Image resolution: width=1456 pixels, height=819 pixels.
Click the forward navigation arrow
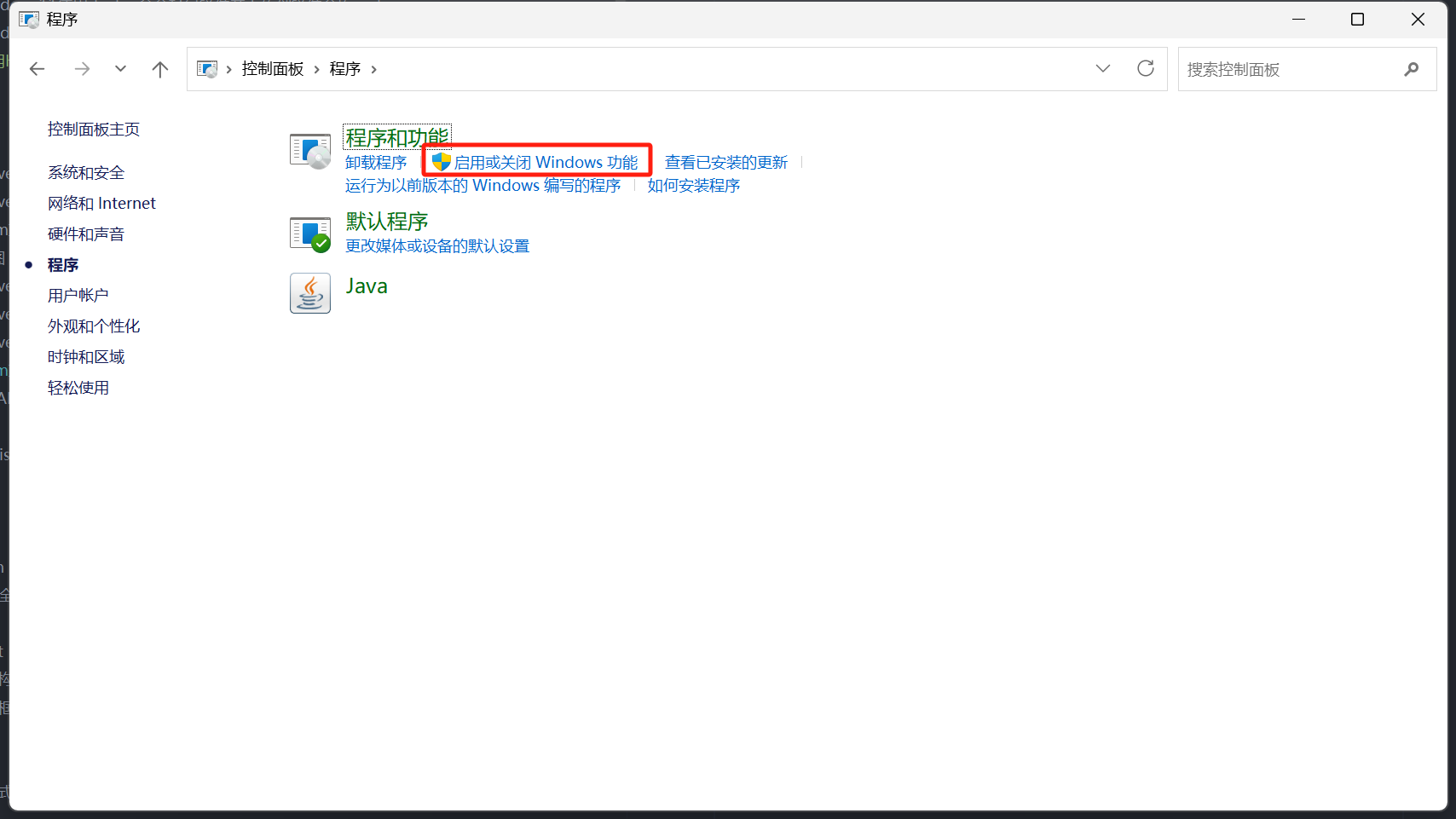[82, 69]
